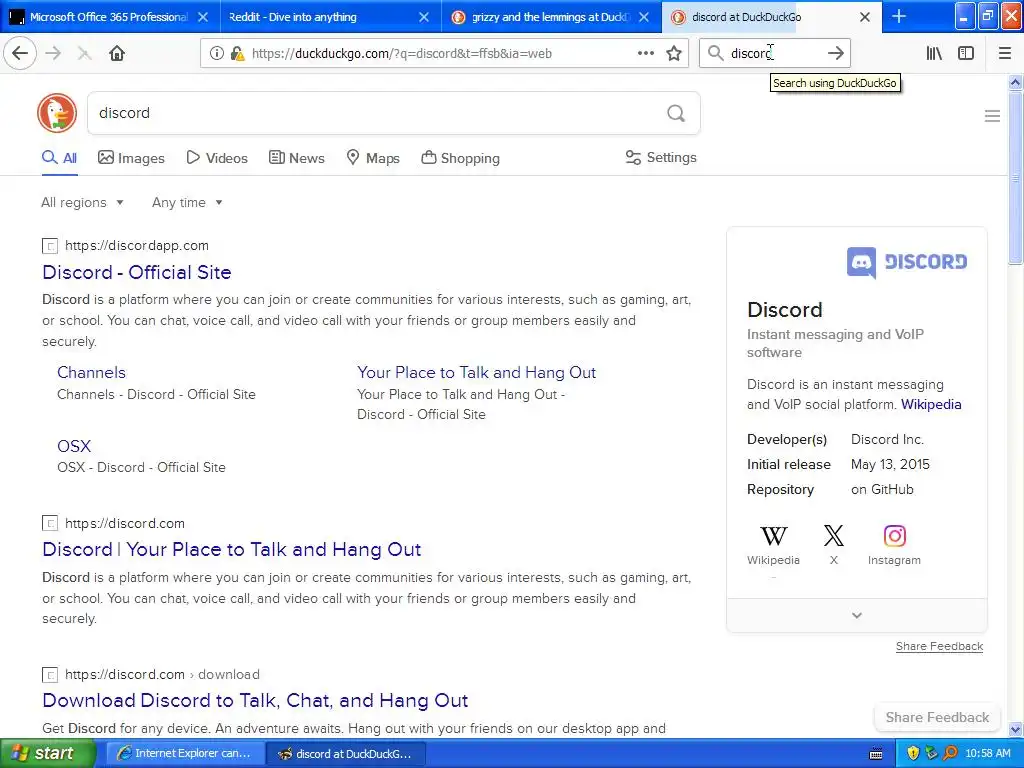Expand the All regions dropdown
This screenshot has height=768, width=1024.
tap(82, 202)
